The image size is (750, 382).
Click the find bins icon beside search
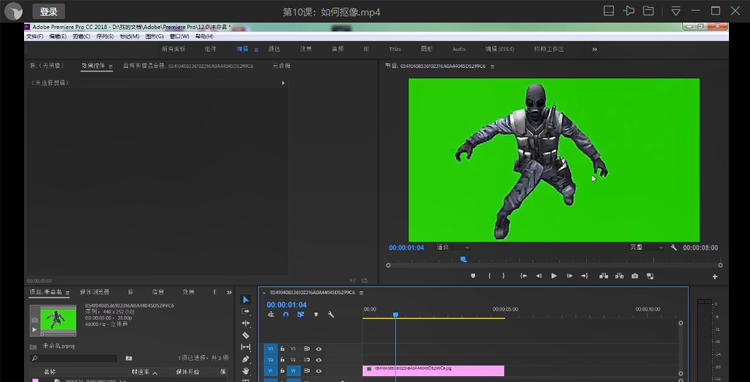tap(129, 358)
